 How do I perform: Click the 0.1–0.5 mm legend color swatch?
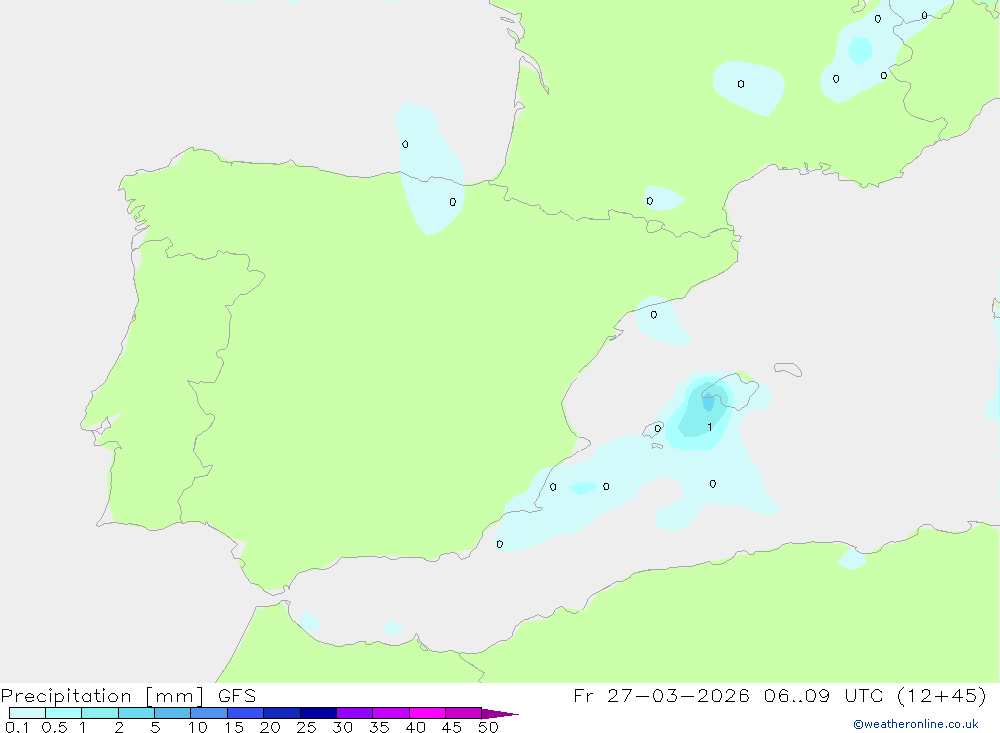[27, 713]
